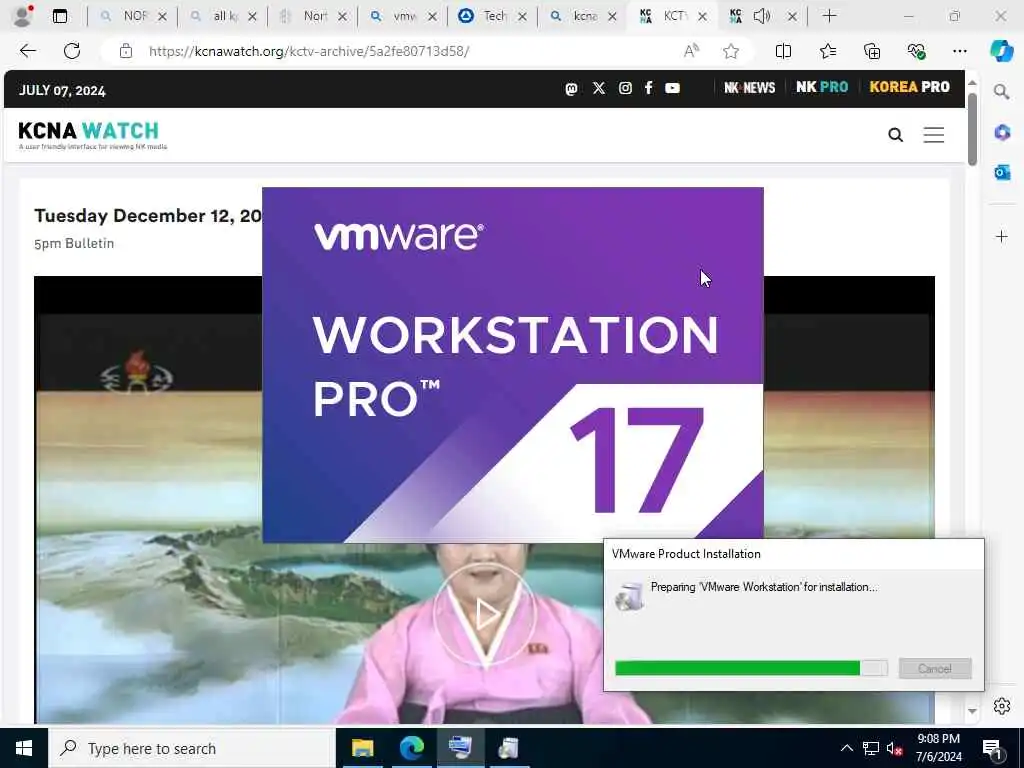Open the taskbar clock and date
This screenshot has width=1024, height=768.
pos(938,748)
